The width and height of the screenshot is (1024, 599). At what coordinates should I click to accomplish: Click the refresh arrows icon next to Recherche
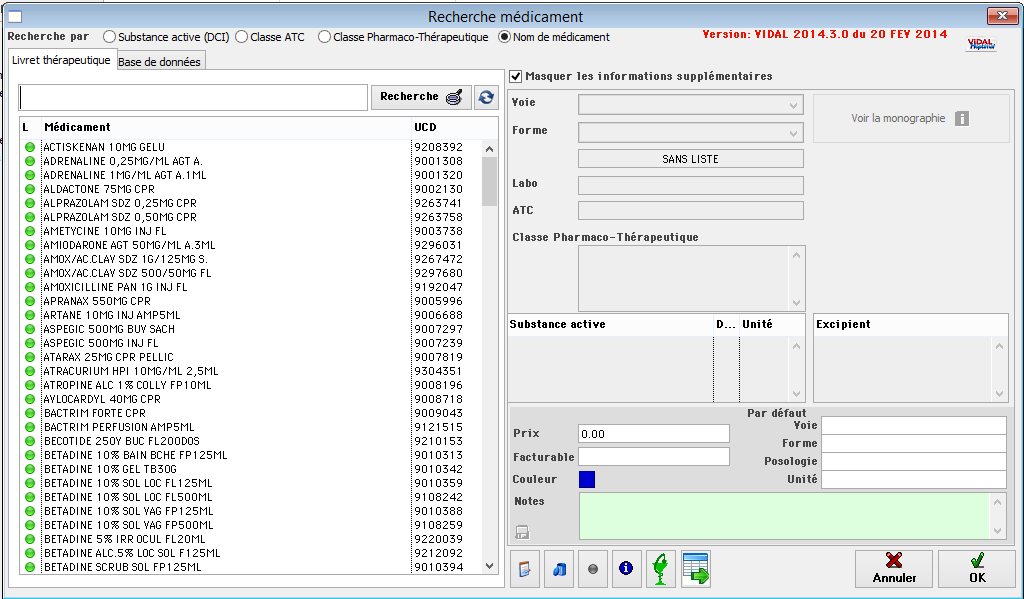point(486,97)
